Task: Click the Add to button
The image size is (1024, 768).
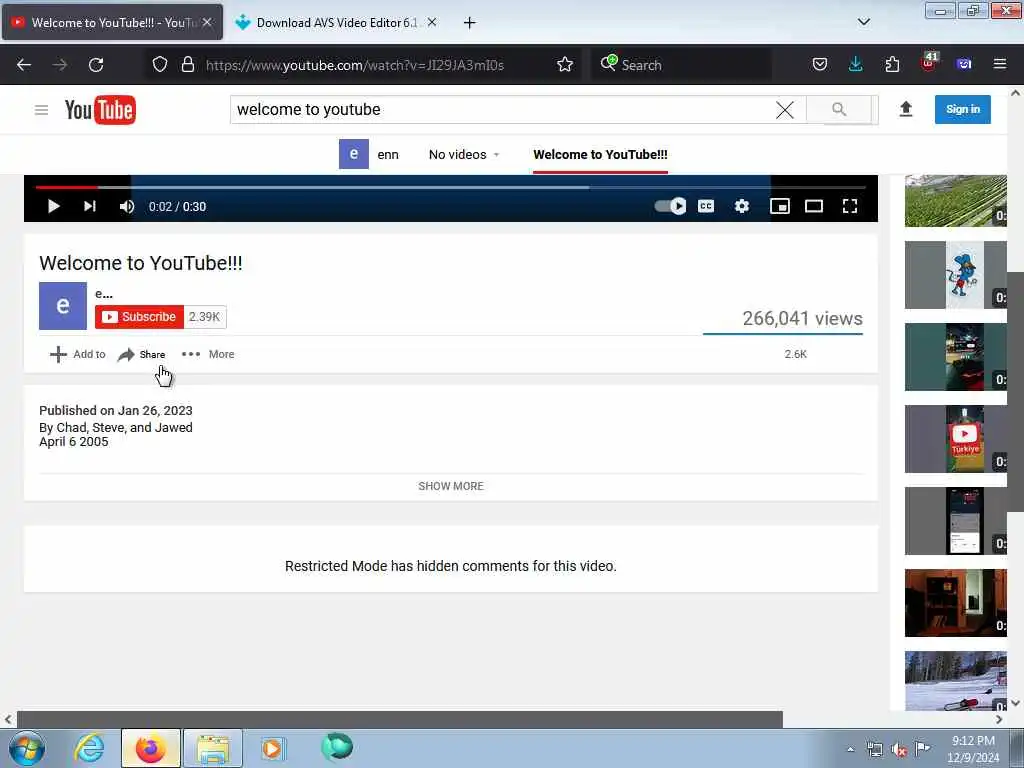Action: pos(78,354)
